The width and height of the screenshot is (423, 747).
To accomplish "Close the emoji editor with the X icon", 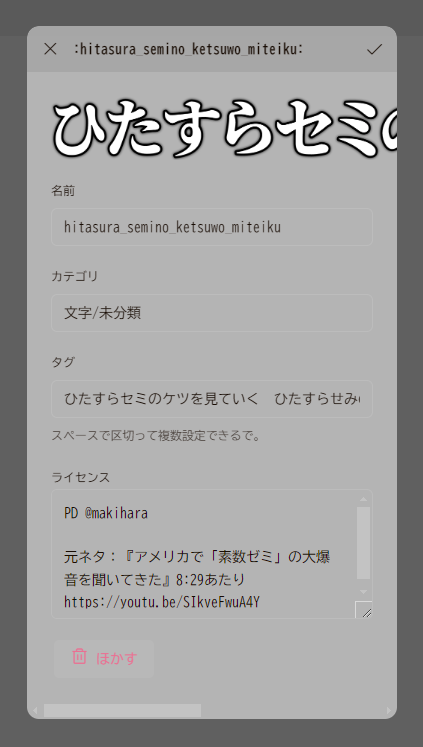I will (50, 49).
